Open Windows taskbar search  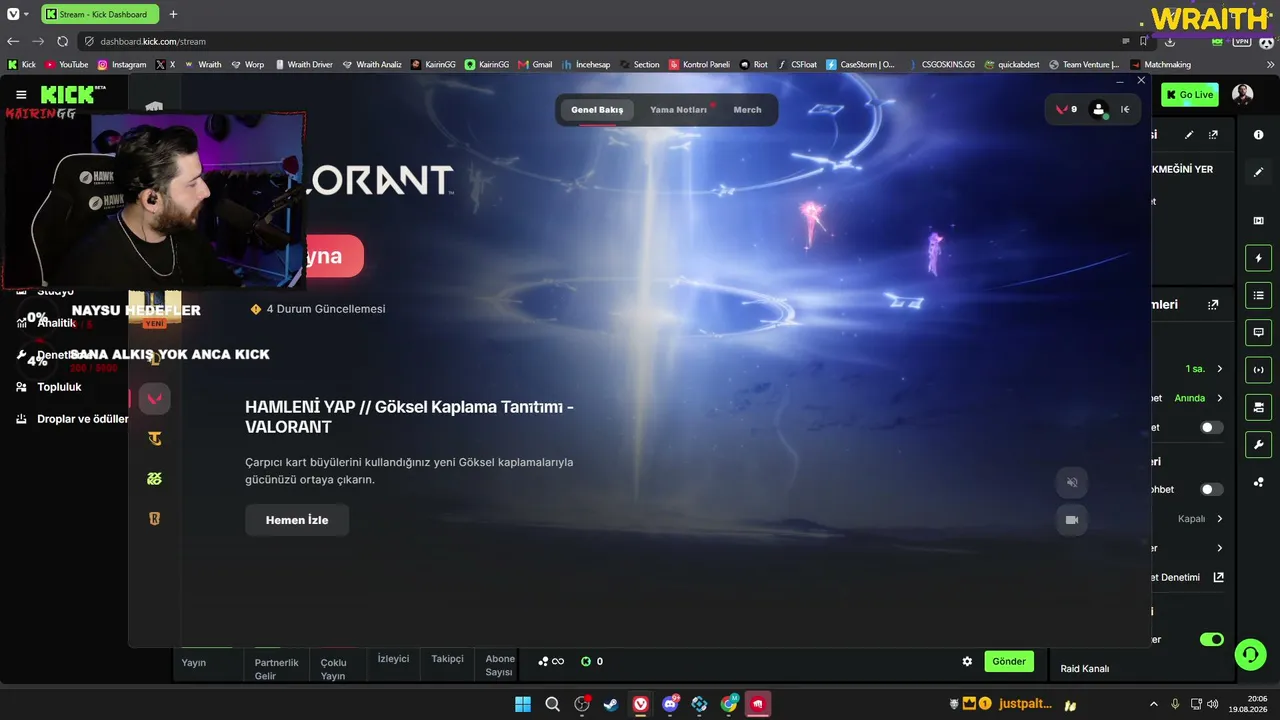(x=552, y=704)
